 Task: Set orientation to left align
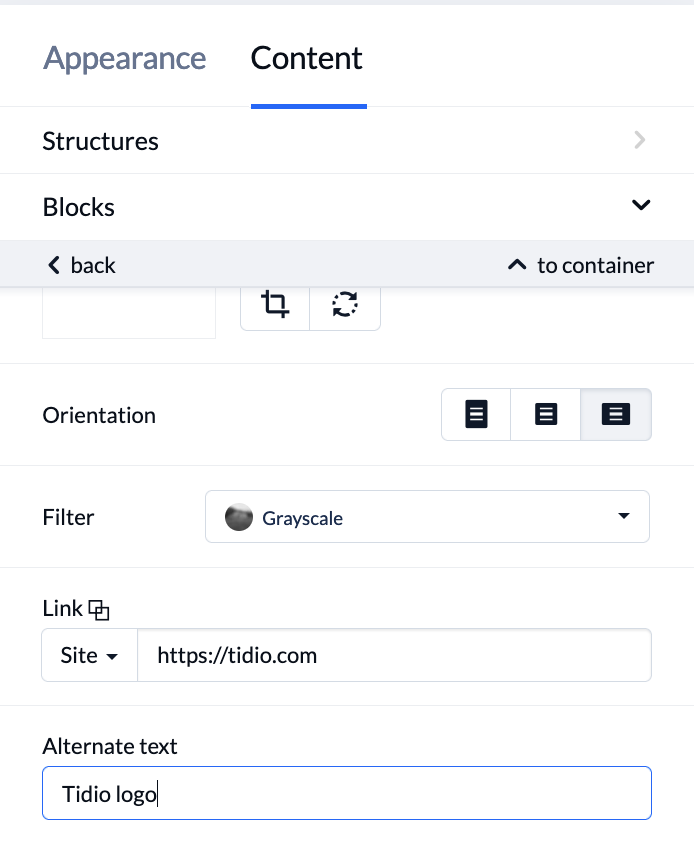476,414
